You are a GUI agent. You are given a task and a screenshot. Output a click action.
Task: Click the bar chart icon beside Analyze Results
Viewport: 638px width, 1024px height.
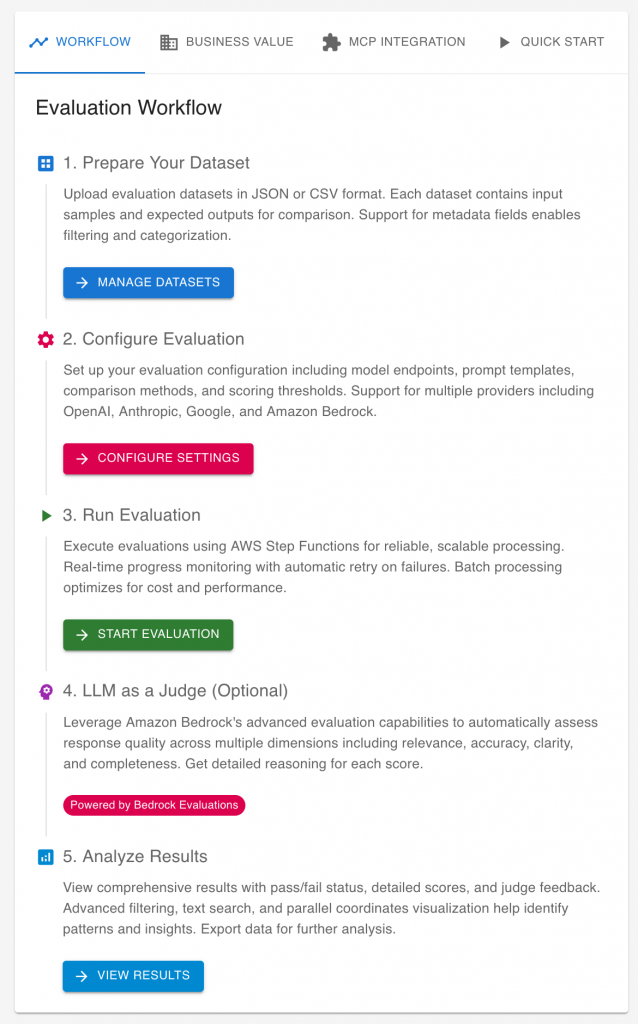[x=45, y=857]
